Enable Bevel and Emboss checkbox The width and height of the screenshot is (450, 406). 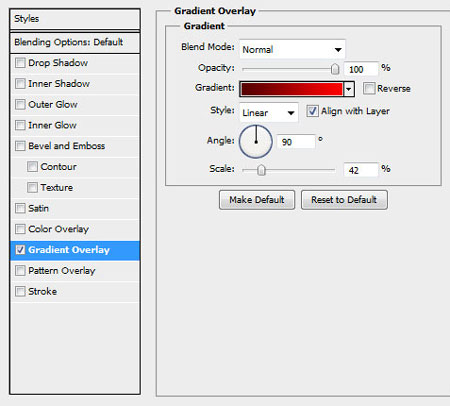click(x=20, y=146)
